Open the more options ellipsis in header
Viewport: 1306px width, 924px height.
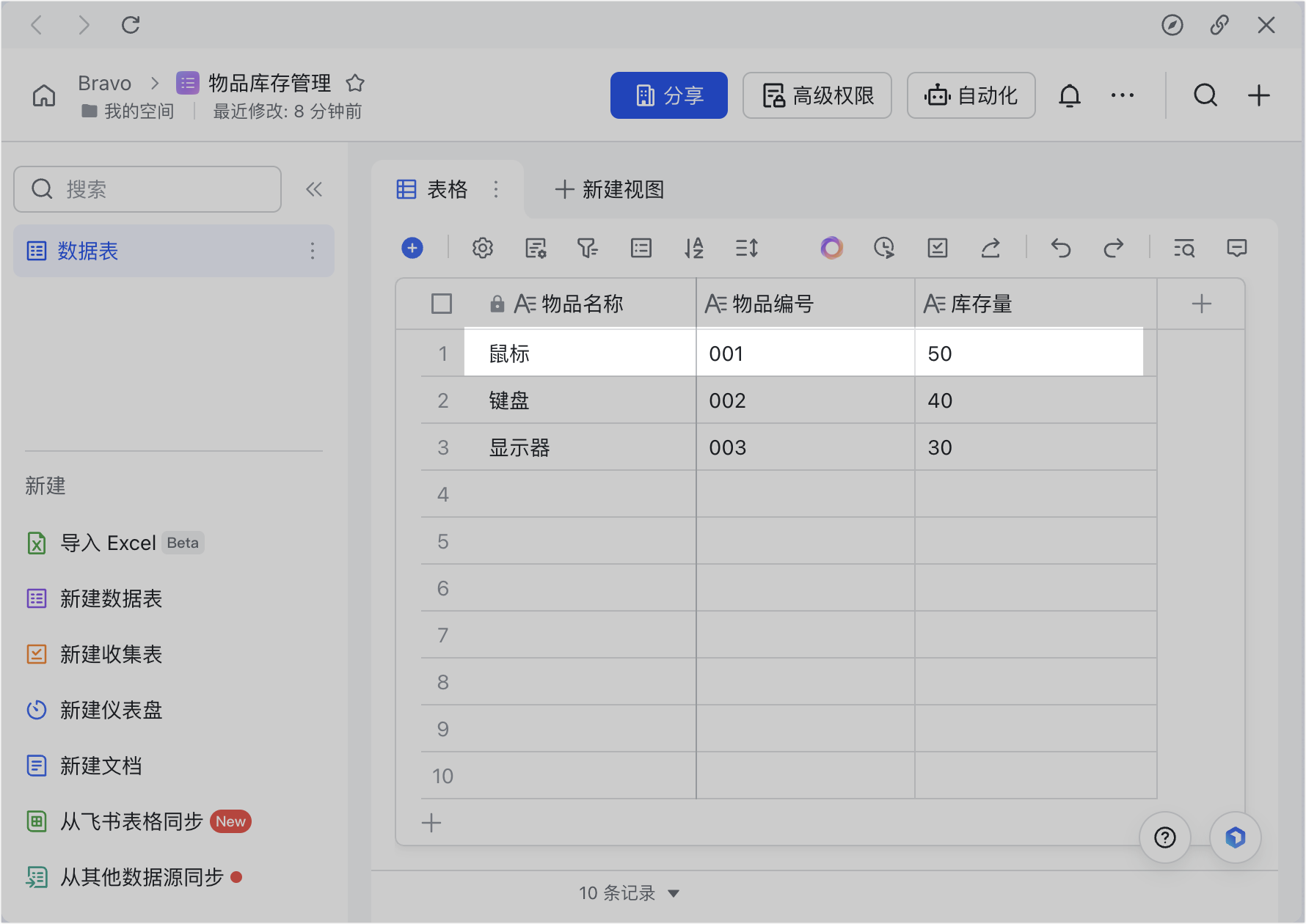[1123, 95]
